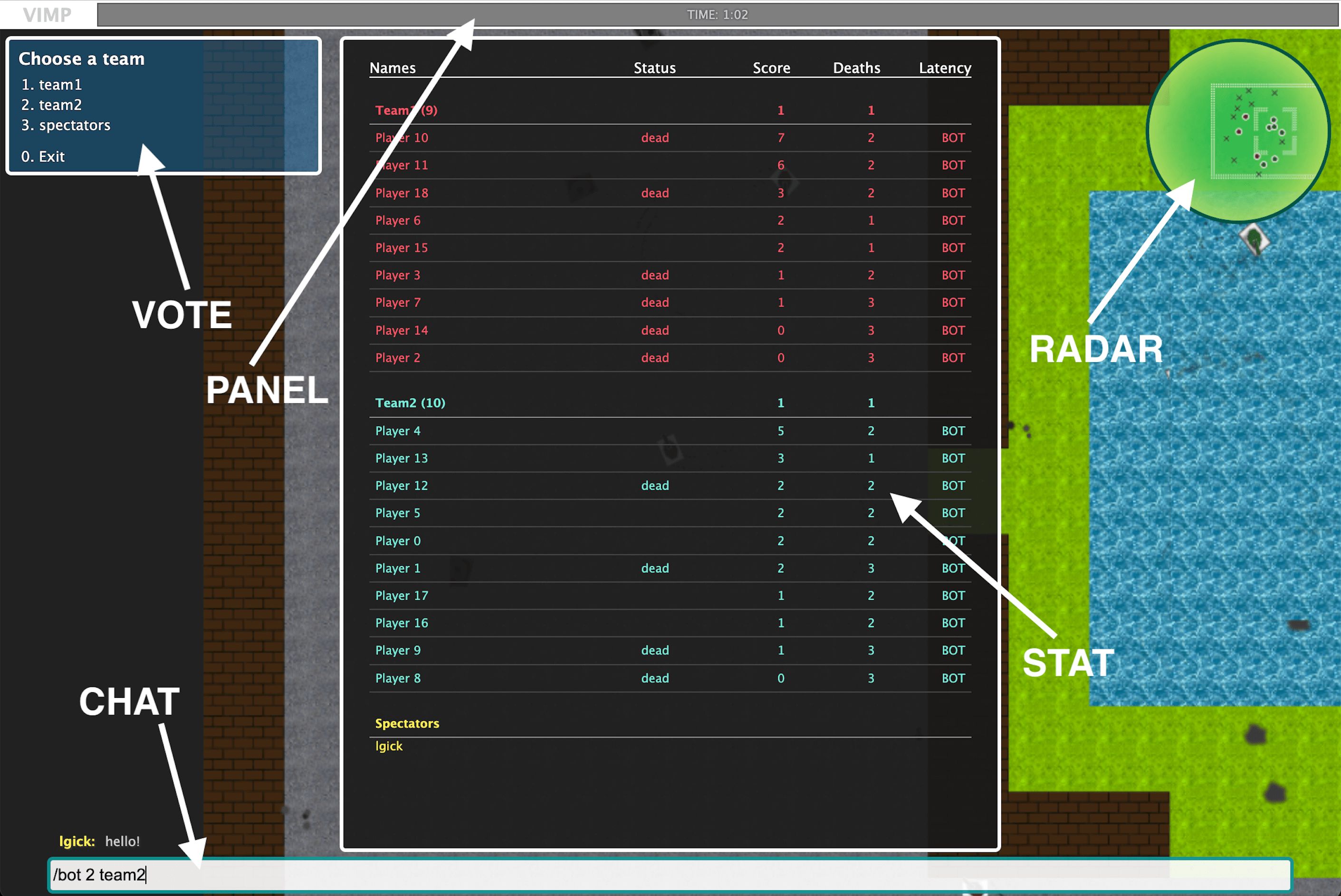Viewport: 1341px width, 896px height.
Task: Click 'Player 16' name
Action: [x=402, y=623]
